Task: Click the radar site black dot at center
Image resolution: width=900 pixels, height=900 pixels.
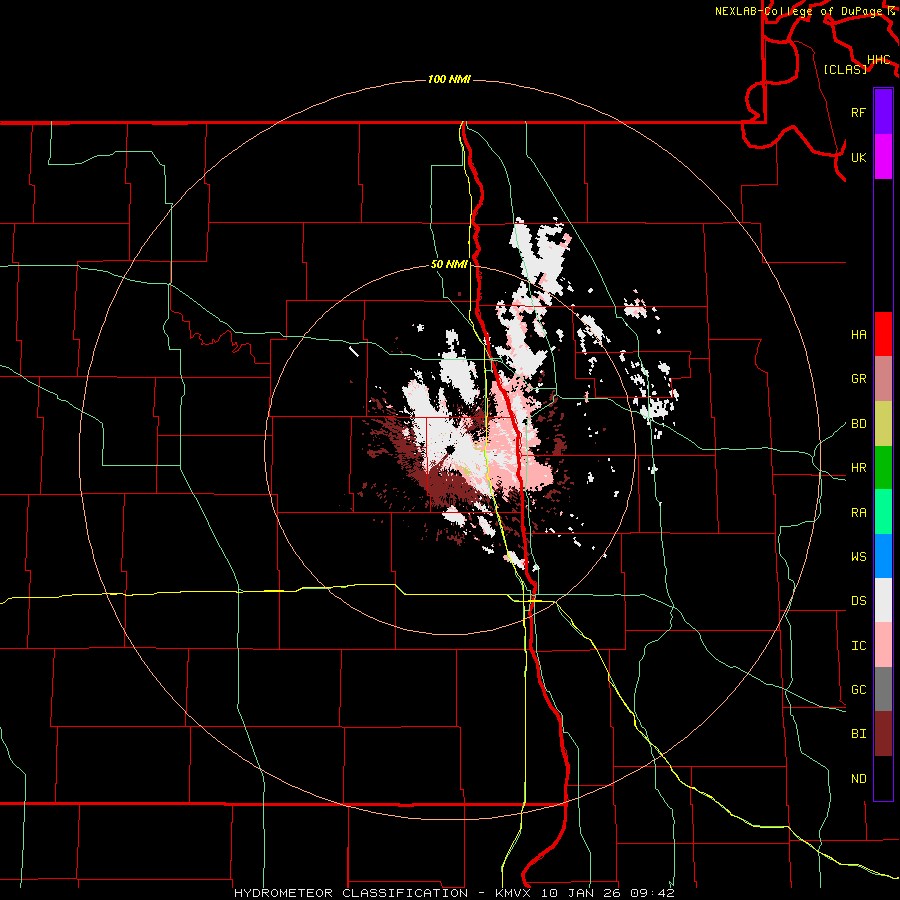Action: 449,449
